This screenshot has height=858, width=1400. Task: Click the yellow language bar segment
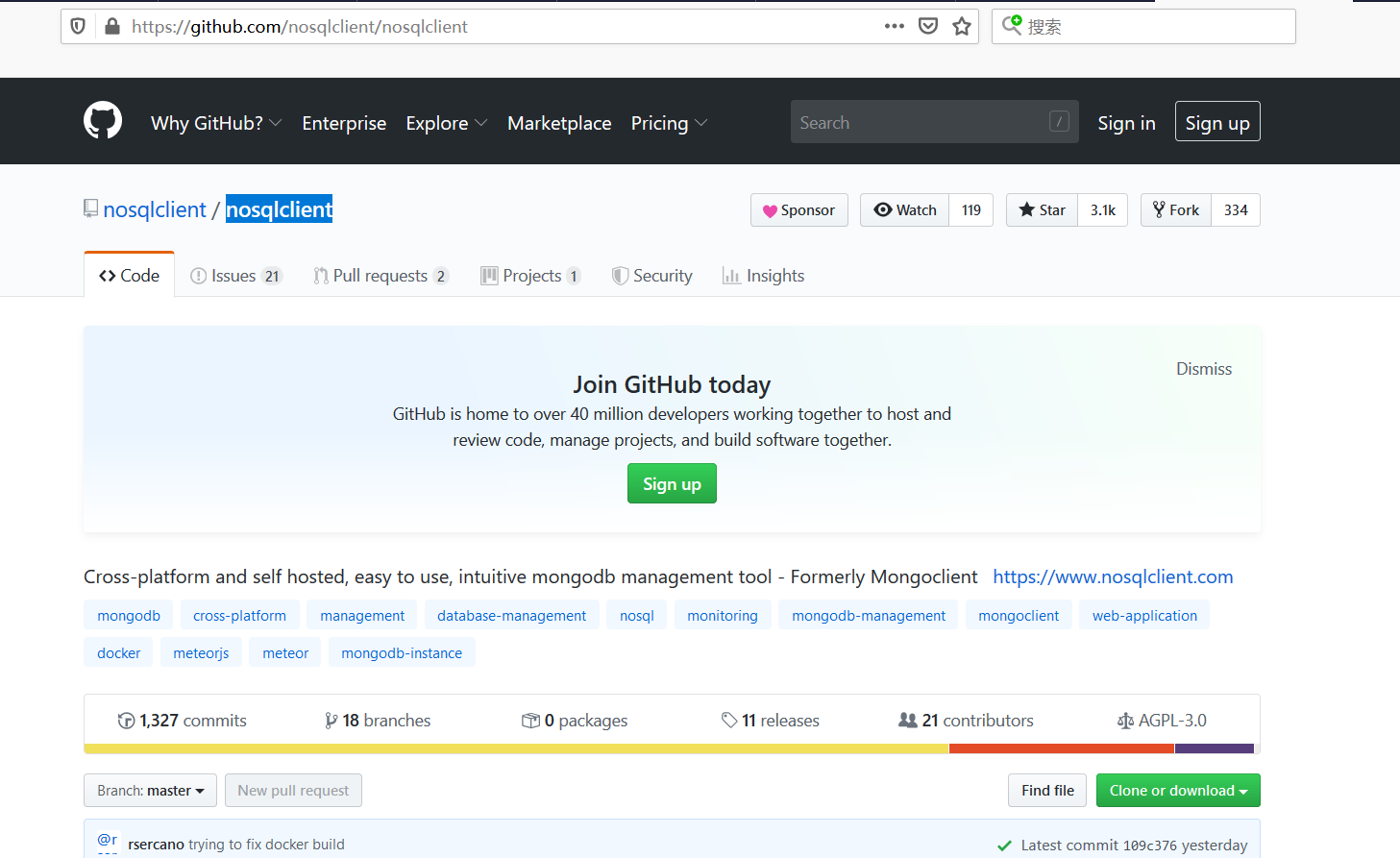click(x=517, y=748)
